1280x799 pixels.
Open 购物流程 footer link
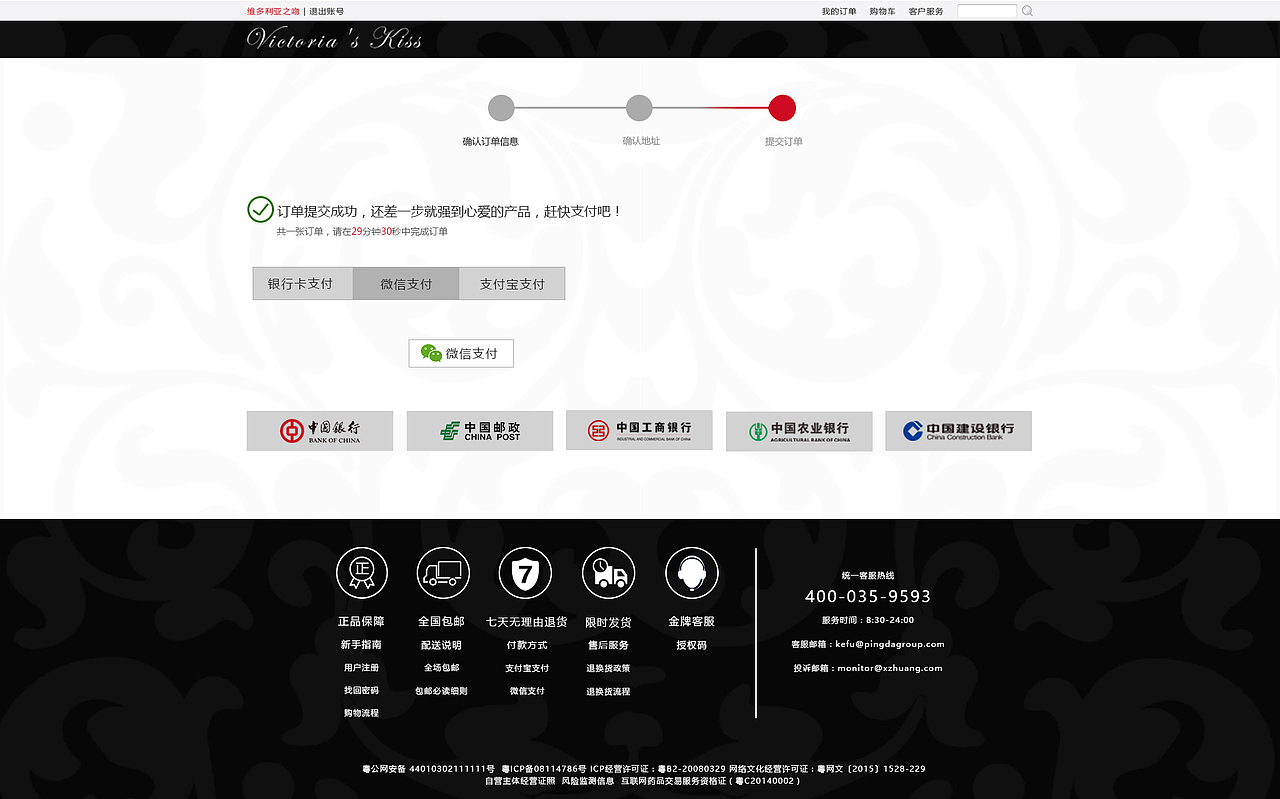pos(361,713)
